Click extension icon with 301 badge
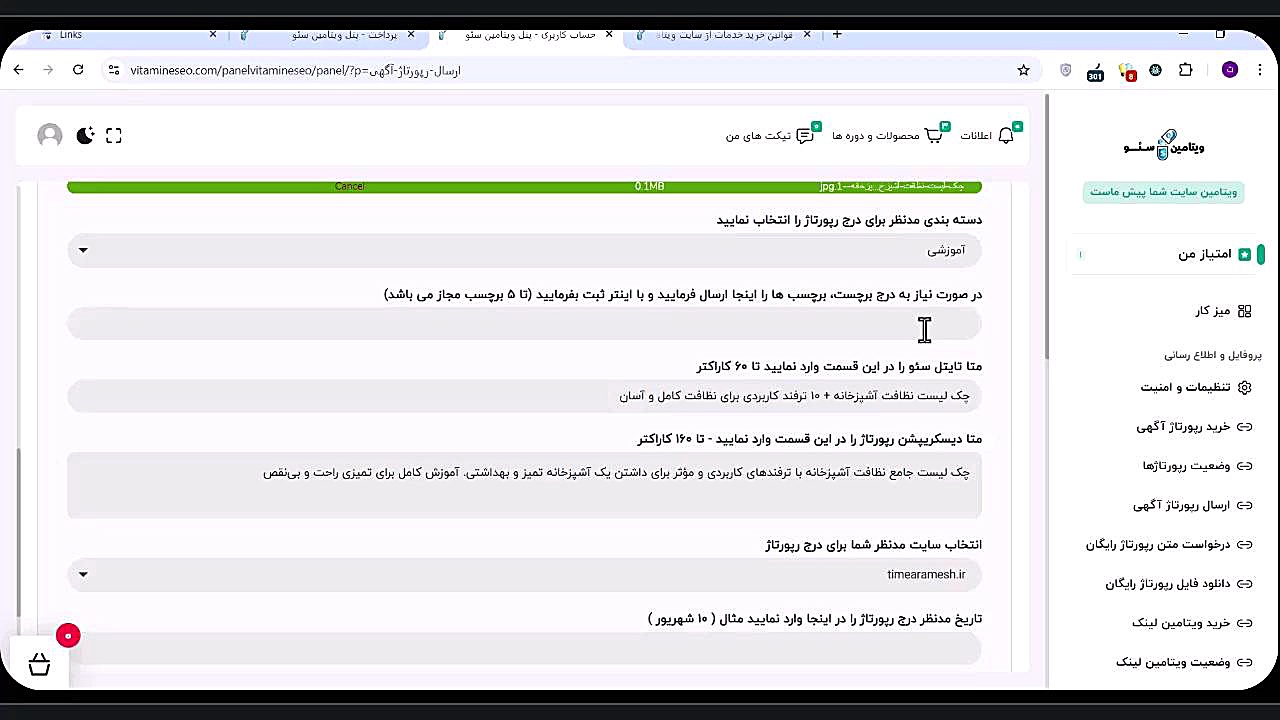This screenshot has height=720, width=1280. (1095, 71)
